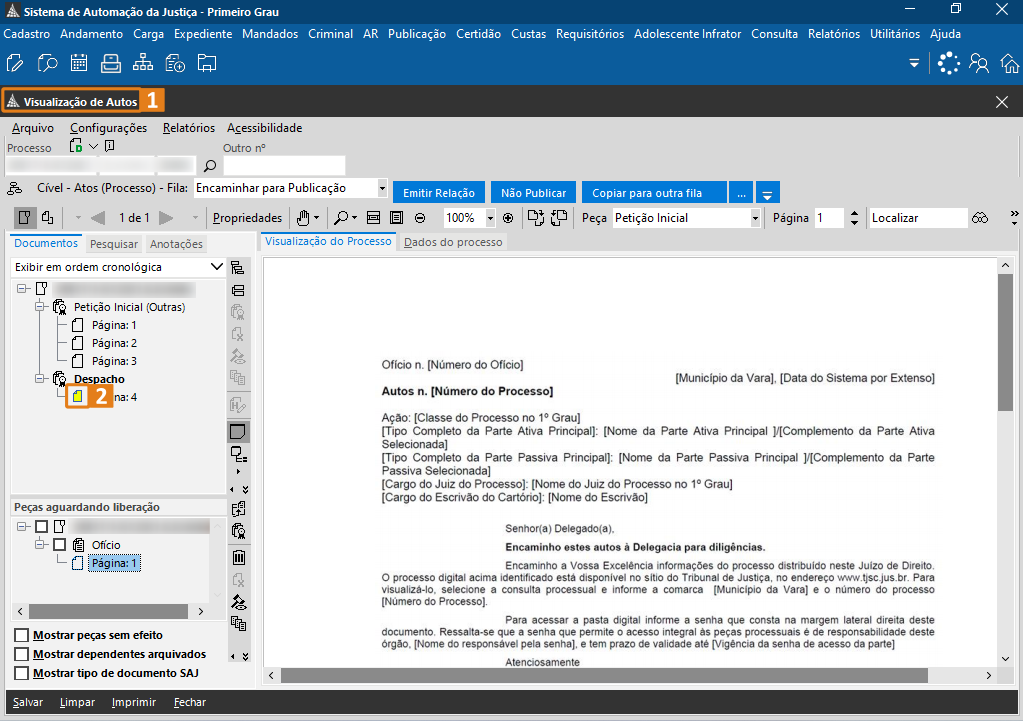Click the Emitir Relação button
The image size is (1023, 721).
click(439, 193)
